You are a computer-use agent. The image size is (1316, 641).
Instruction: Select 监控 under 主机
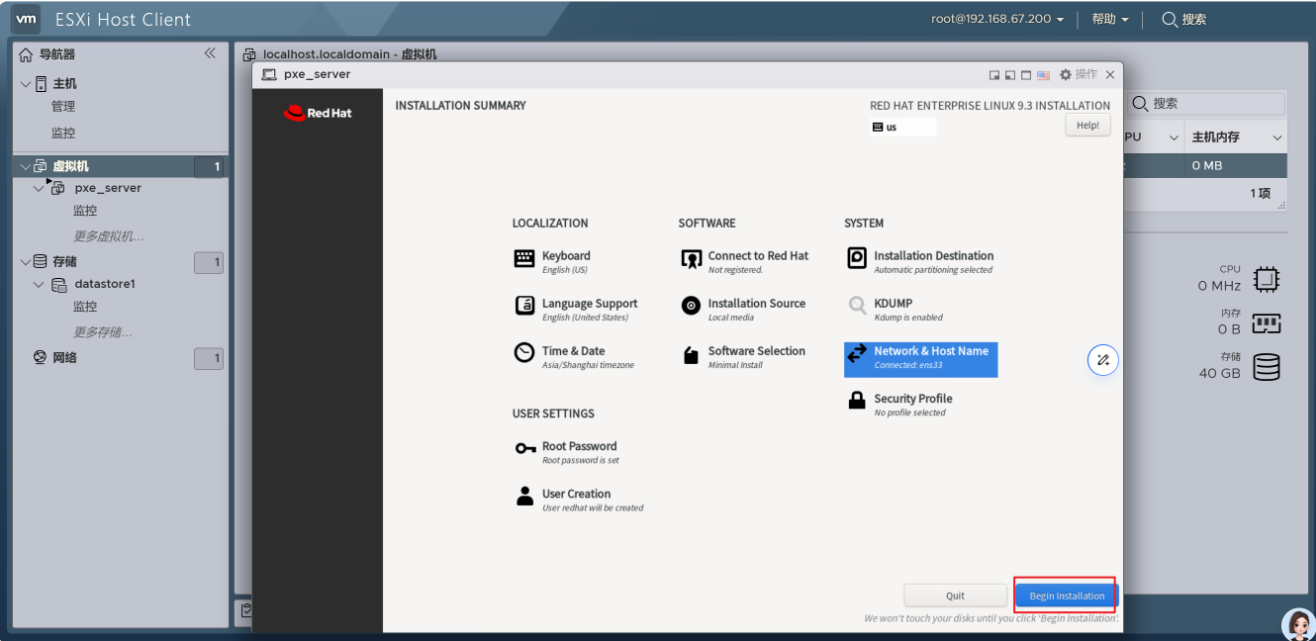tap(63, 132)
